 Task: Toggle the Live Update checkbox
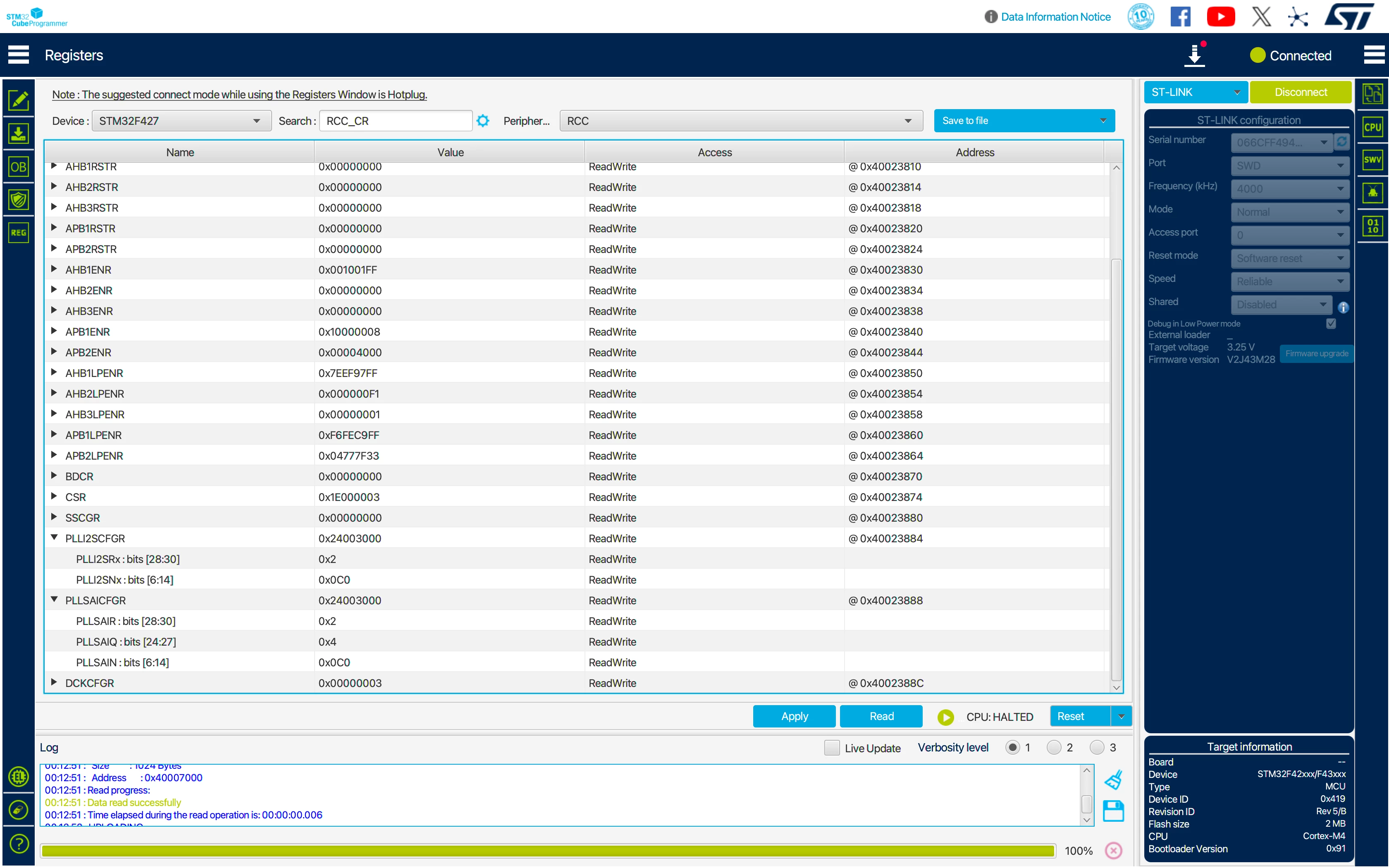tap(831, 747)
